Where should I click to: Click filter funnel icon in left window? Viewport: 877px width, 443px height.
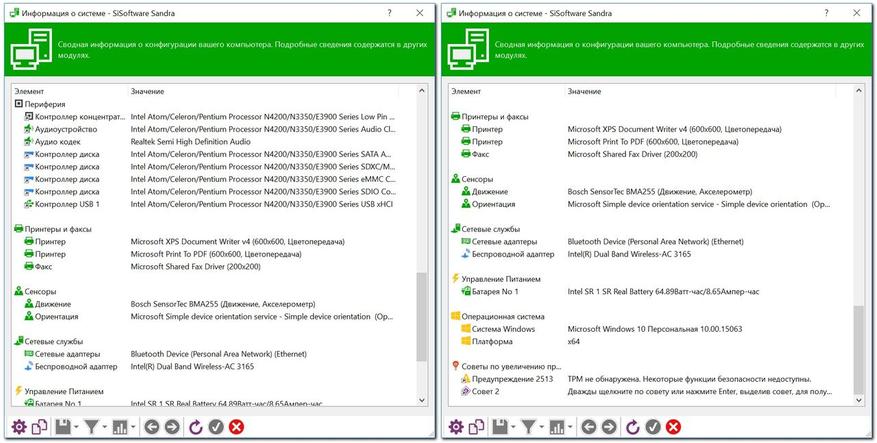point(91,427)
